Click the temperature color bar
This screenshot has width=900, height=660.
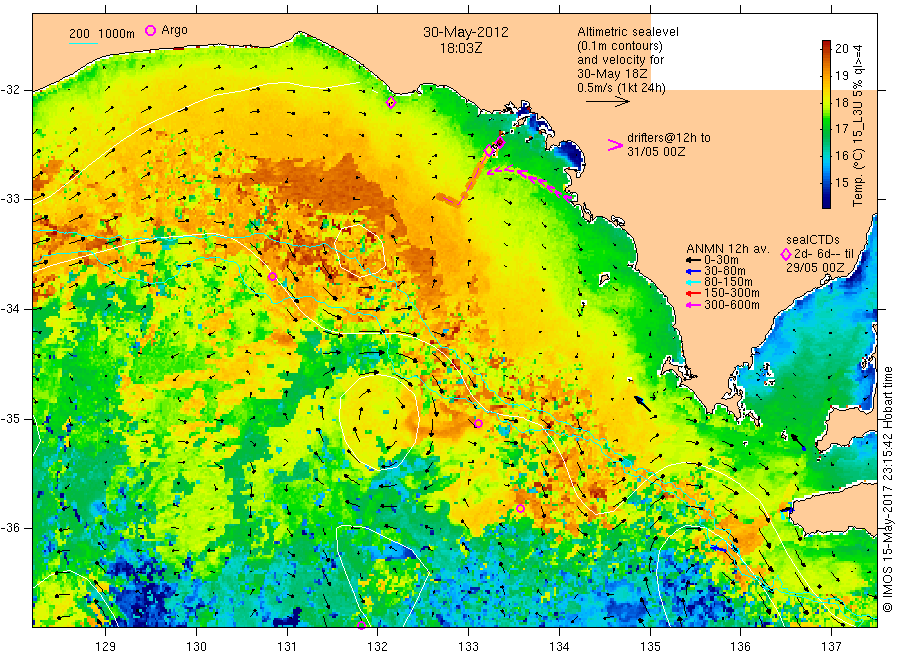coord(826,124)
